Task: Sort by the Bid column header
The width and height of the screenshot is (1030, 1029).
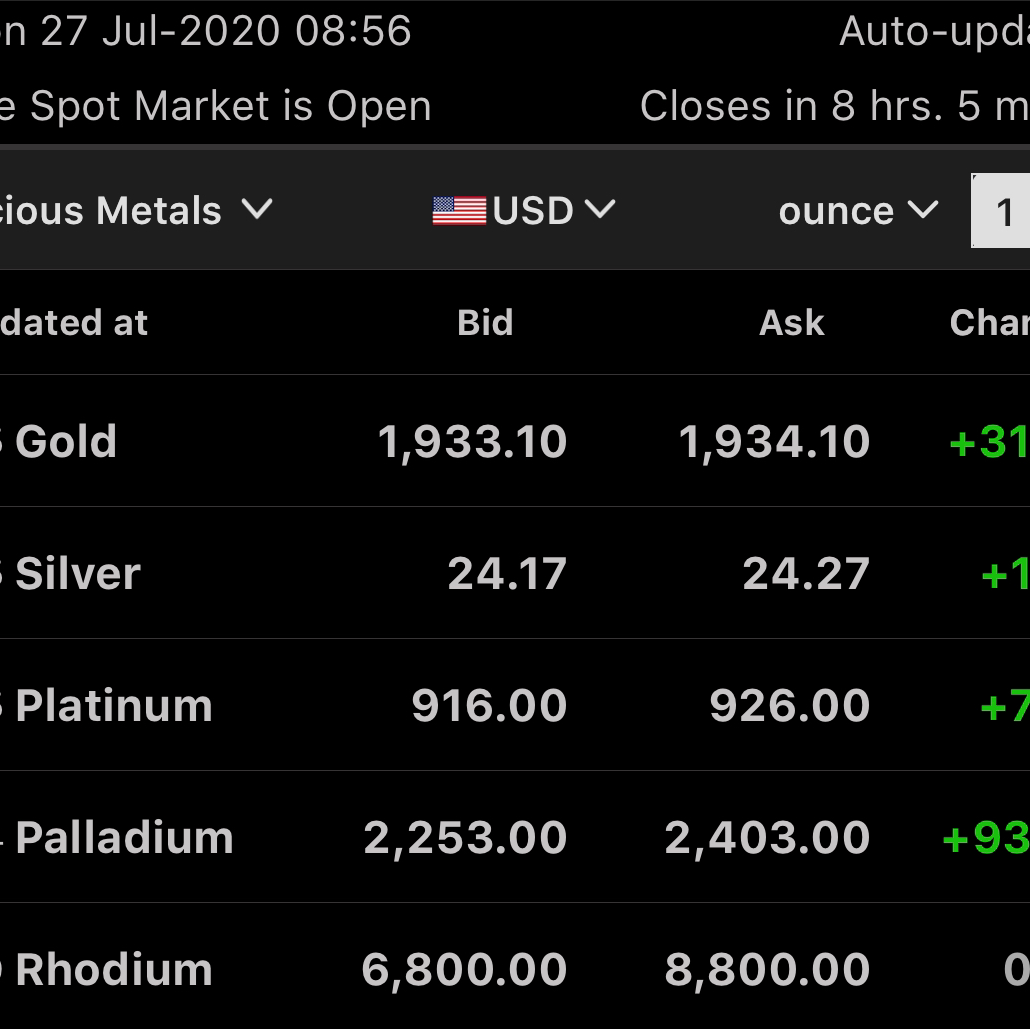Action: pos(485,323)
